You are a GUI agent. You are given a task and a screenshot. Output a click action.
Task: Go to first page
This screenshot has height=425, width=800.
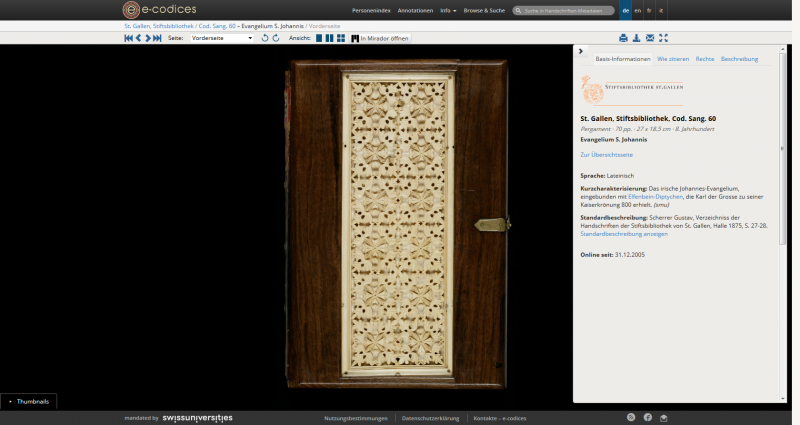[x=129, y=38]
